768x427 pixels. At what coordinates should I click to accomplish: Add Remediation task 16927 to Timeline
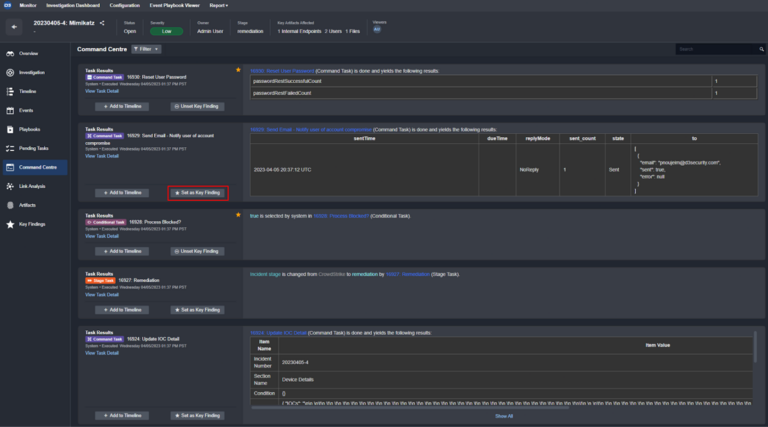point(122,310)
